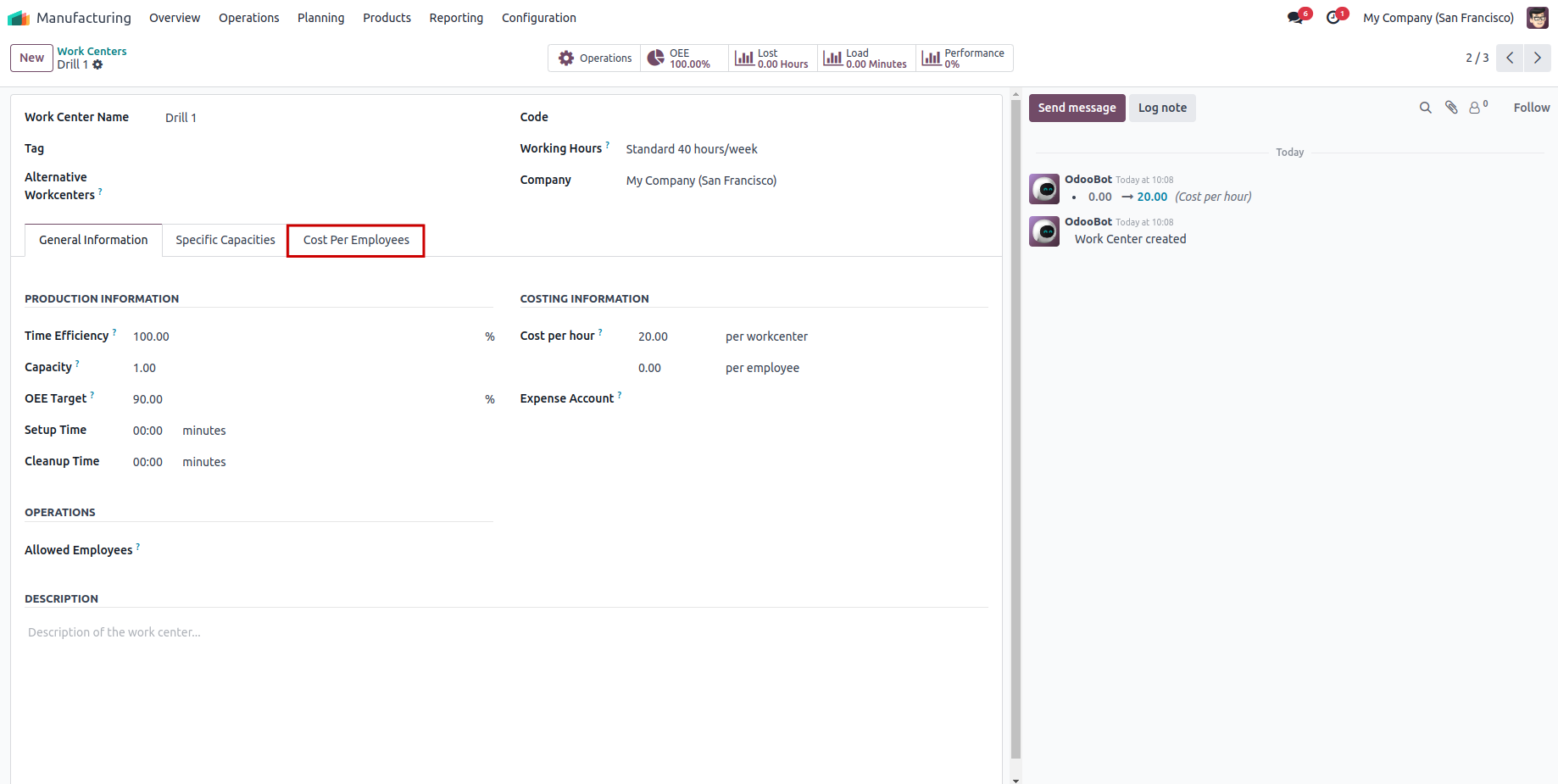Click the pager counter 2 / 3
Viewport: 1558px width, 784px height.
[1477, 58]
